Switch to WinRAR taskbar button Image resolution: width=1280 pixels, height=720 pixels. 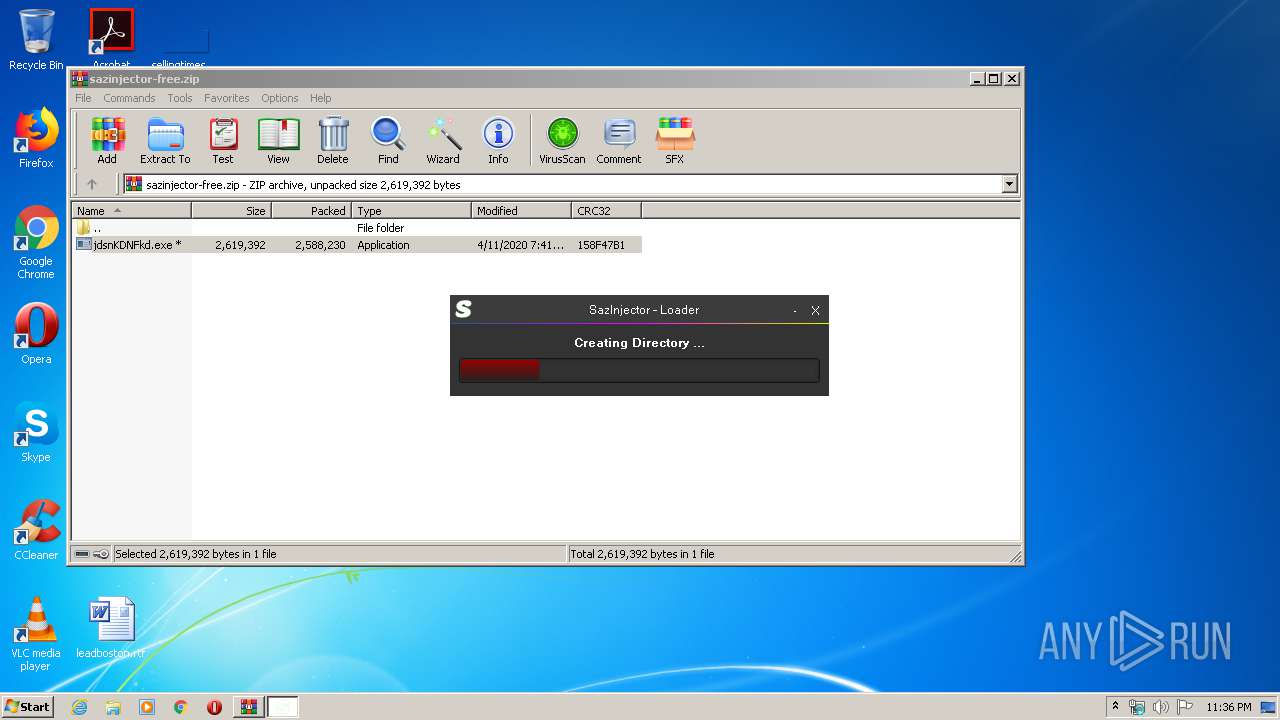tap(248, 707)
